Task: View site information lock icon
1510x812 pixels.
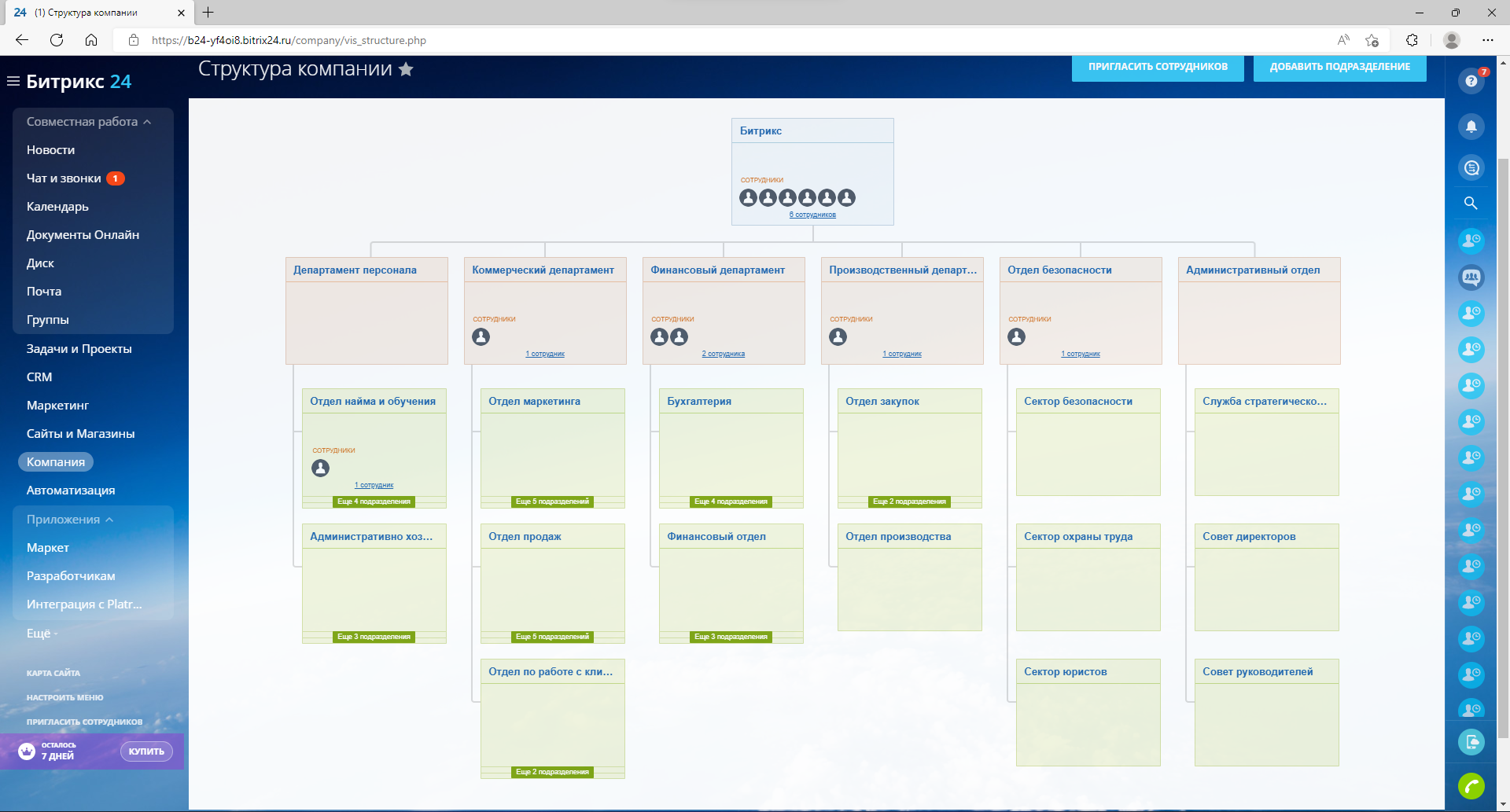Action: pyautogui.click(x=134, y=40)
